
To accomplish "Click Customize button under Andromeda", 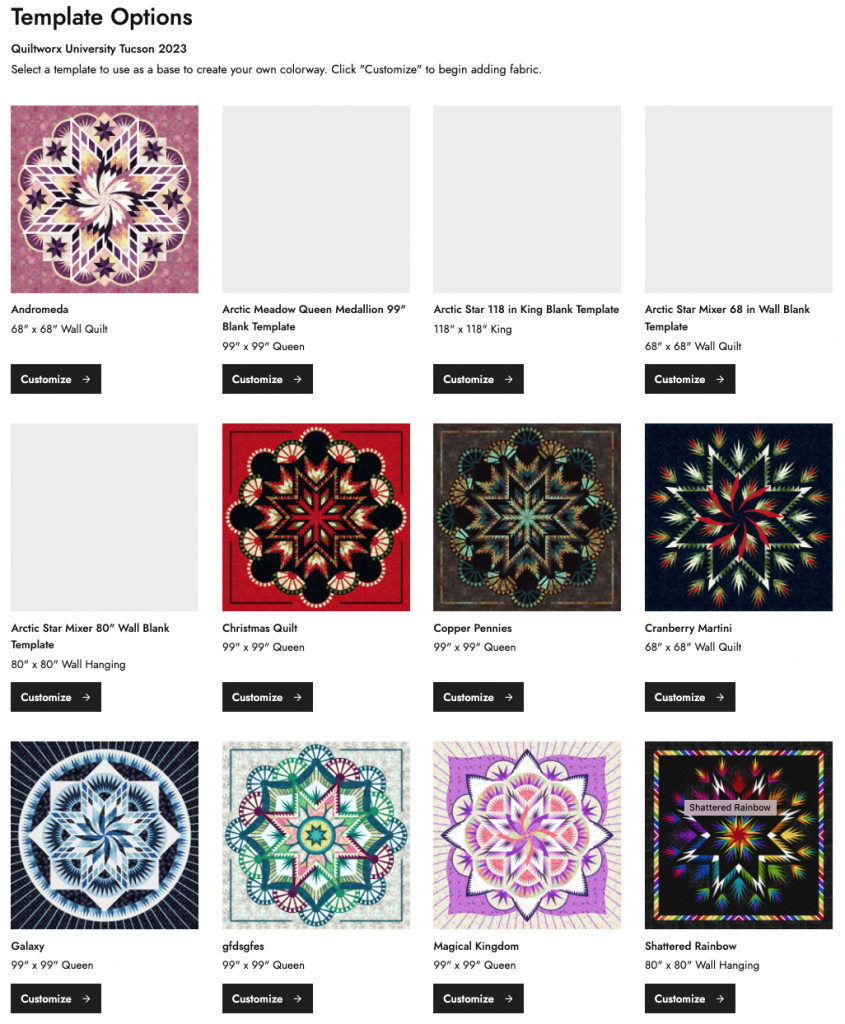I will point(56,379).
